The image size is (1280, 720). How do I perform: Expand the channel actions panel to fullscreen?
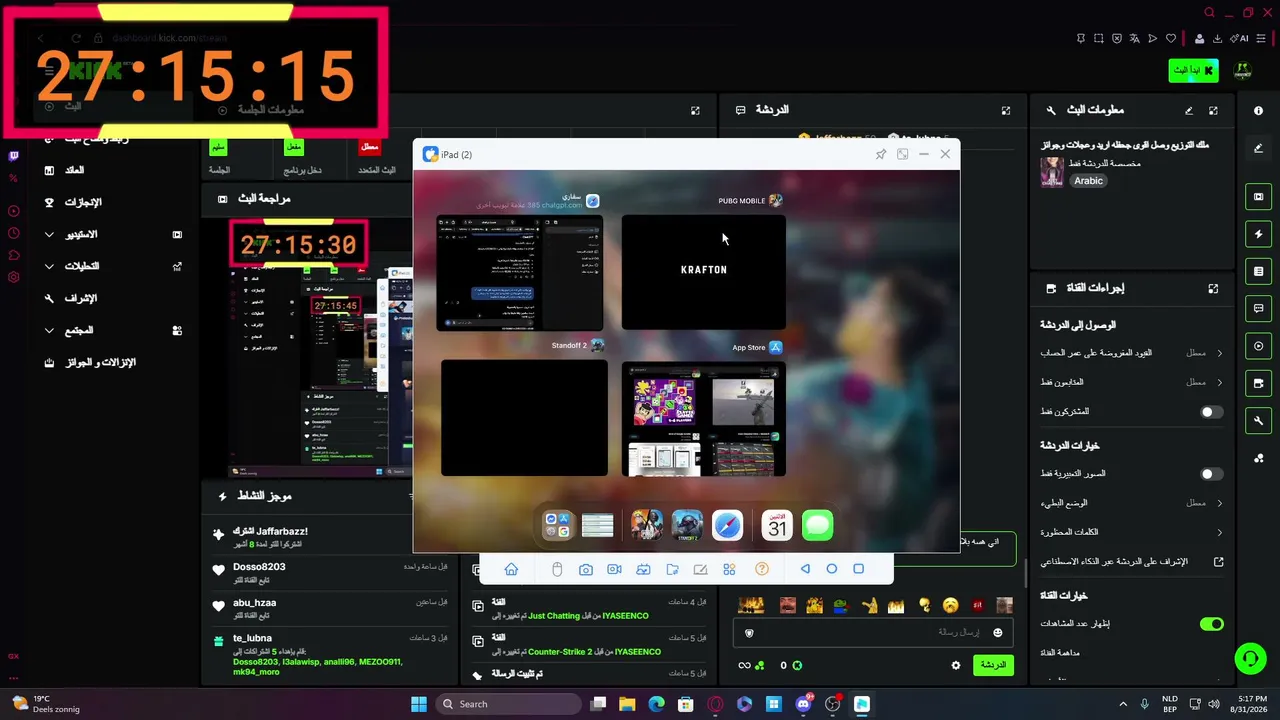[1213, 288]
